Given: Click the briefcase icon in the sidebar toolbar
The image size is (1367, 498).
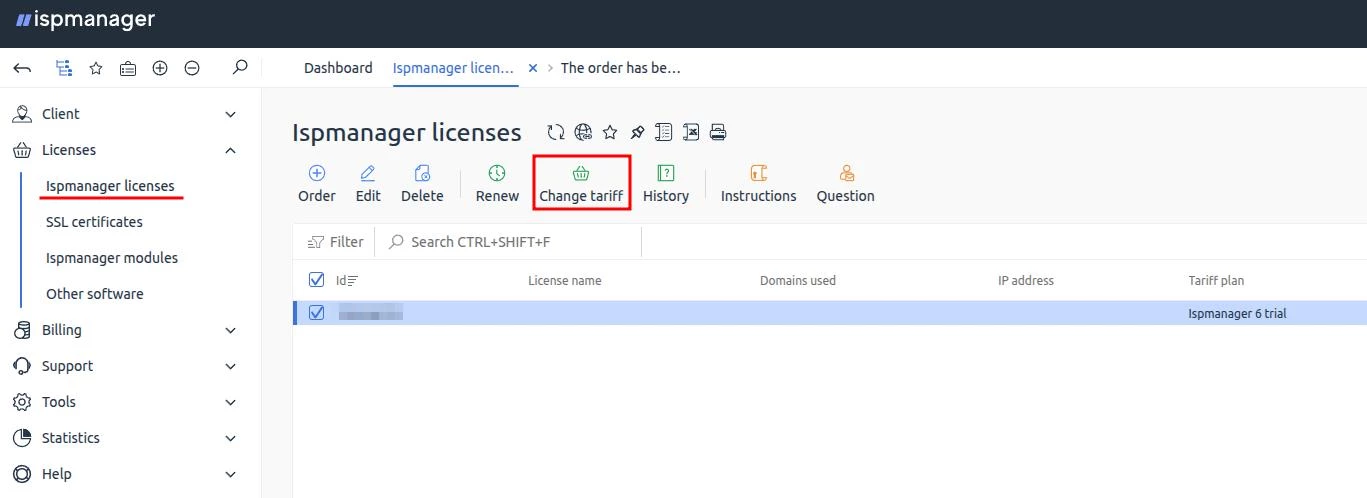Looking at the screenshot, I should coord(128,68).
